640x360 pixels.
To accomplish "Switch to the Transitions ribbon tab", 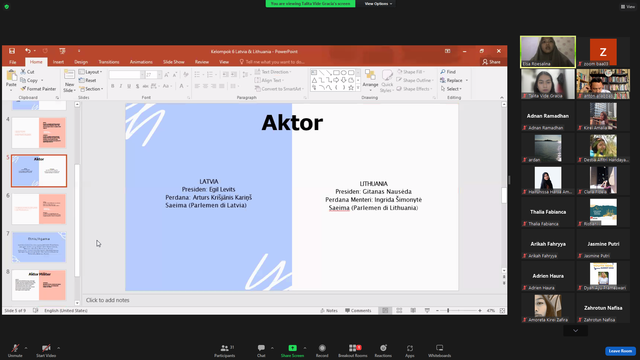I will point(109,62).
